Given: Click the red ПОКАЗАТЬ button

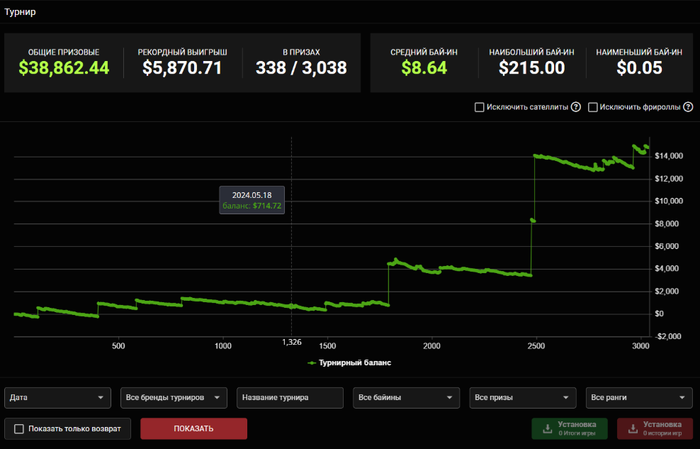Looking at the screenshot, I should click(194, 428).
